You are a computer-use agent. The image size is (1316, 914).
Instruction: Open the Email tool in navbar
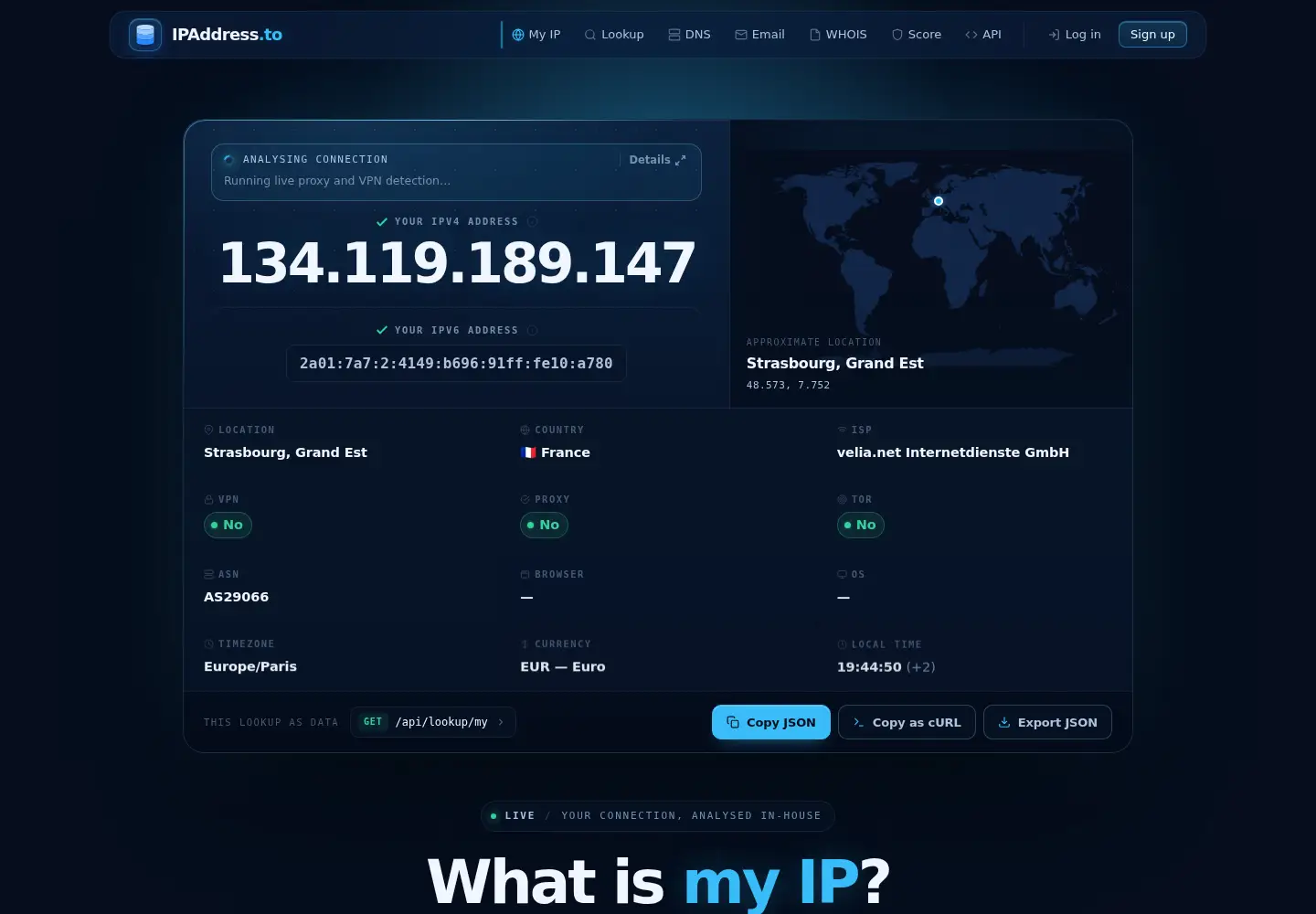(x=760, y=35)
